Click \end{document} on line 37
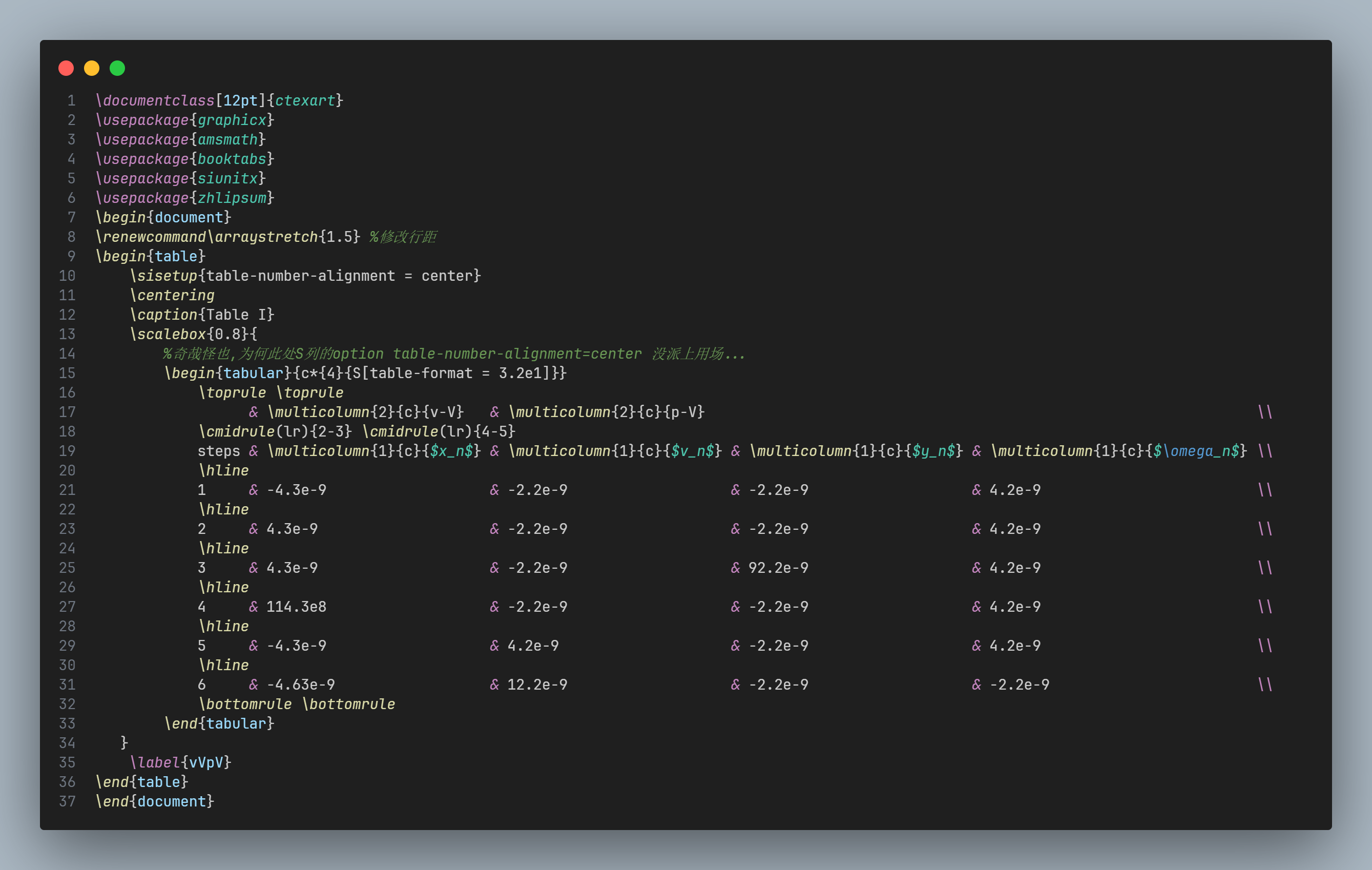Viewport: 1372px width, 870px height. tap(155, 802)
